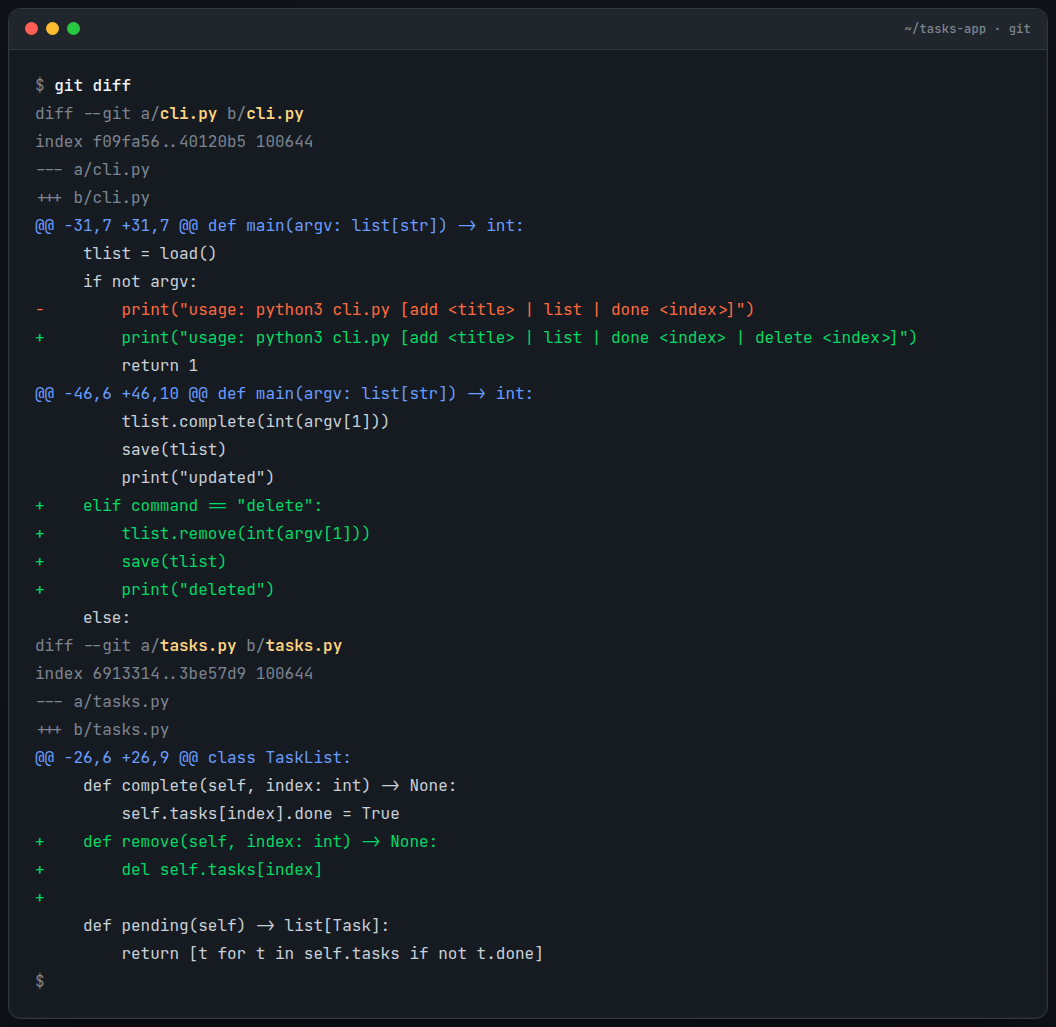Click the 'def pending(self)' line
This screenshot has height=1027, width=1056.
pos(236,926)
